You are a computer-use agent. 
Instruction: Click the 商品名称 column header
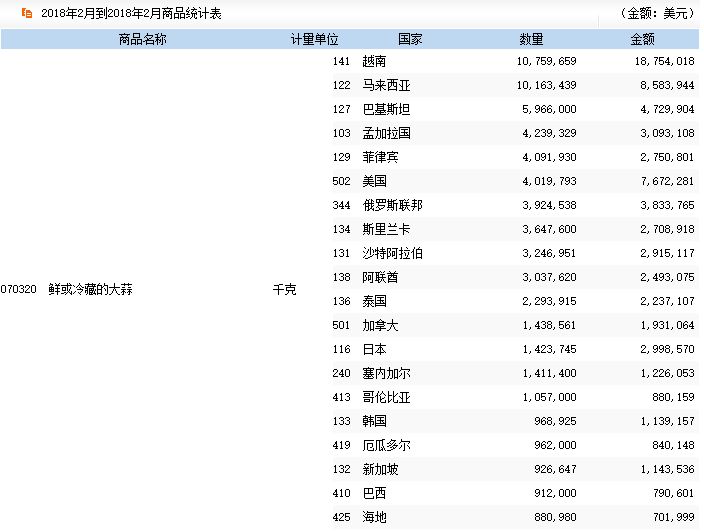142,39
